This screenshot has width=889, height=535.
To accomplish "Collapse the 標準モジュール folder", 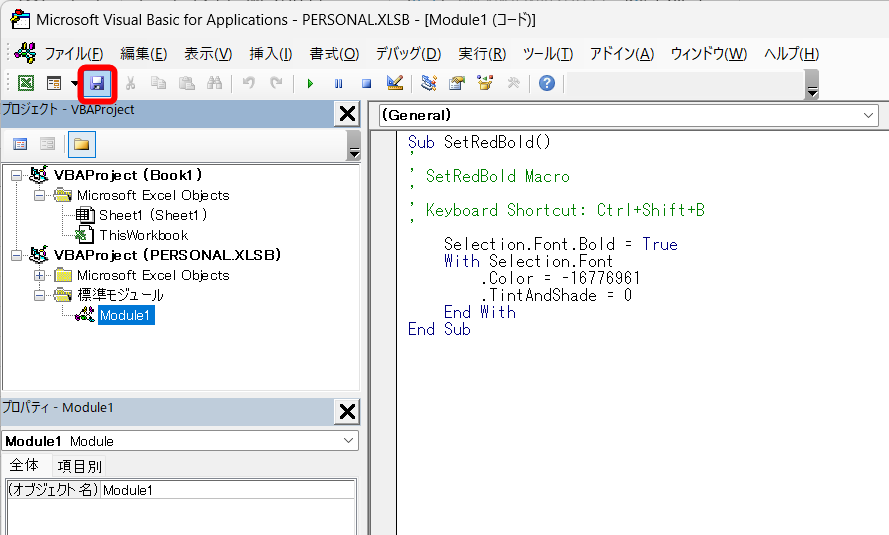I will pyautogui.click(x=39, y=295).
